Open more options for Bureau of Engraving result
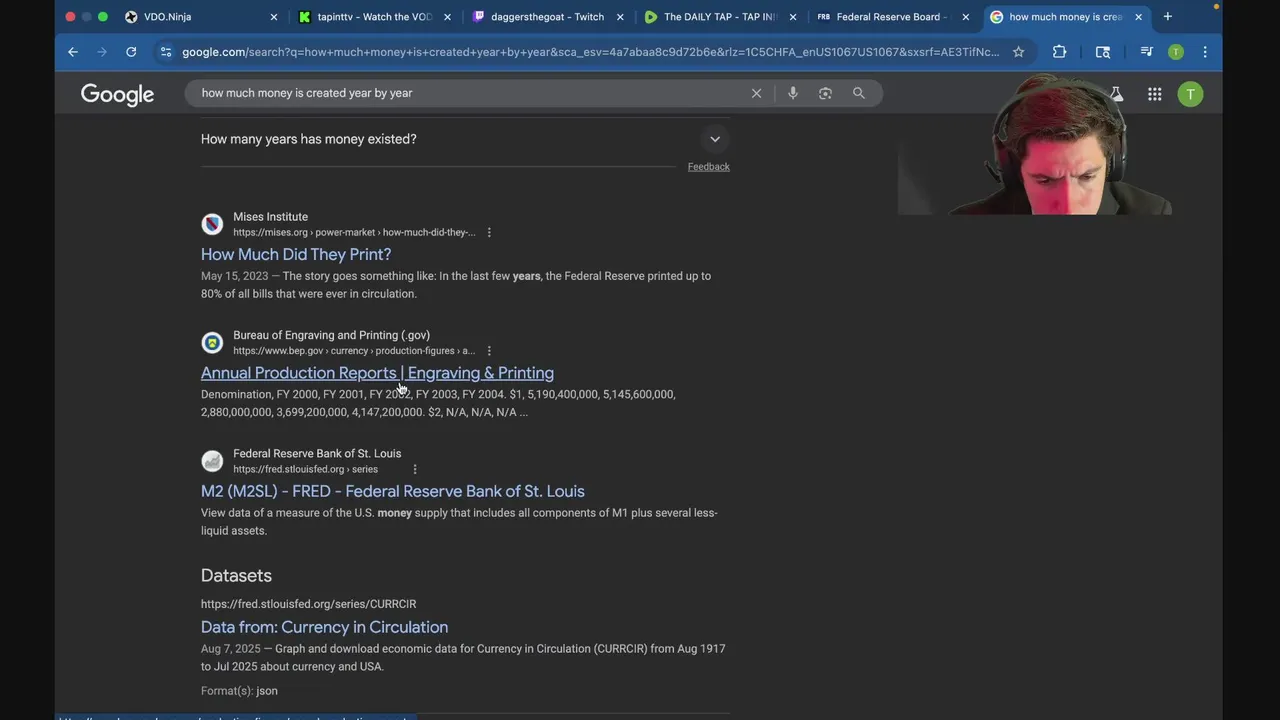Screen dimensions: 1280x720 (489, 351)
